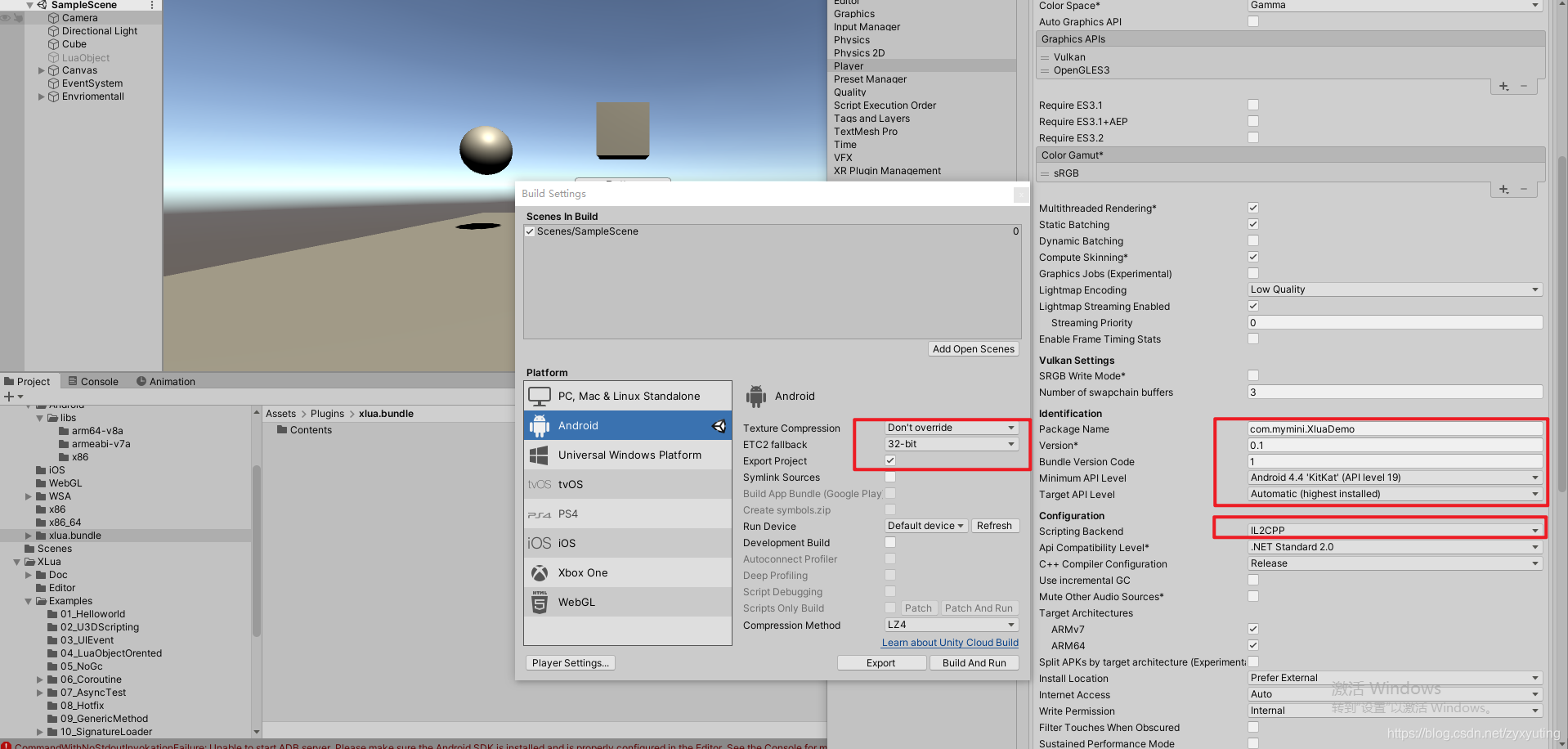Toggle the Auto Graphics API checkbox
The image size is (1568, 749).
pos(1253,21)
